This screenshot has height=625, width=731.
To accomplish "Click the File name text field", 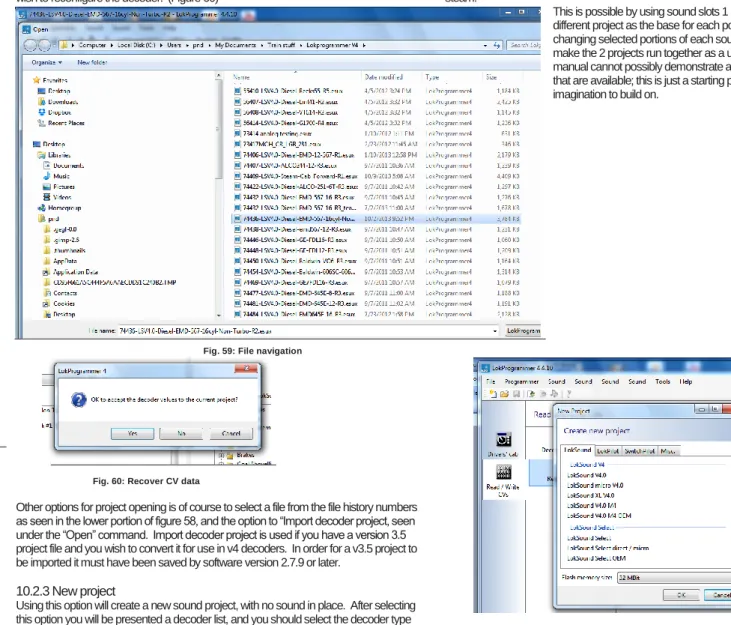I will pyautogui.click(x=304, y=331).
